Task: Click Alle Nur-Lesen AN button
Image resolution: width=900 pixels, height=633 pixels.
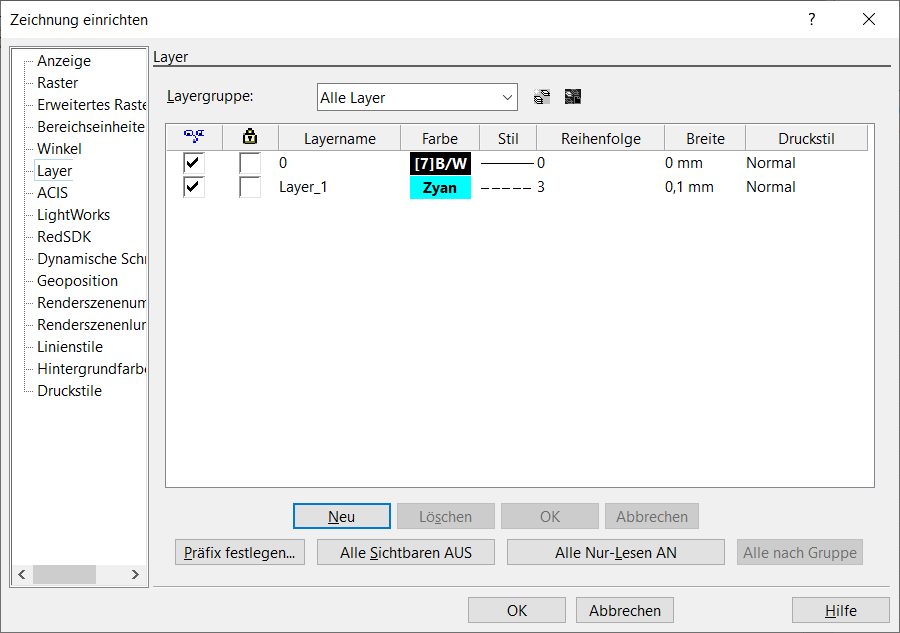Action: click(x=615, y=553)
